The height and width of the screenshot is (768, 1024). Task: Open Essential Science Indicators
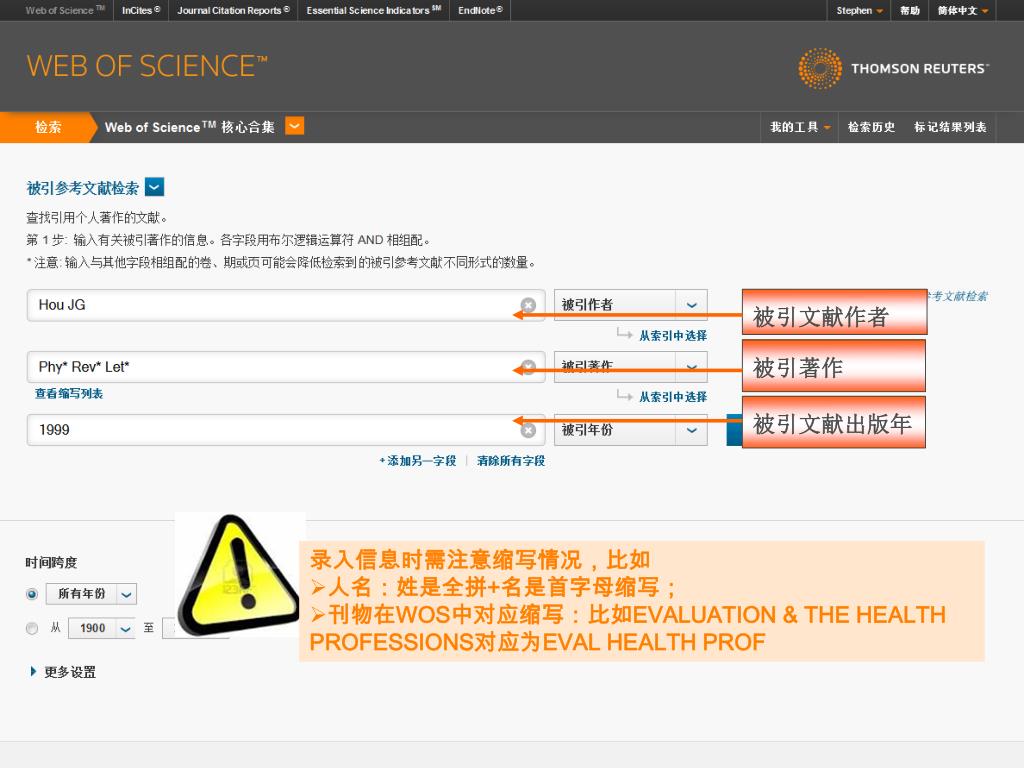(x=374, y=10)
